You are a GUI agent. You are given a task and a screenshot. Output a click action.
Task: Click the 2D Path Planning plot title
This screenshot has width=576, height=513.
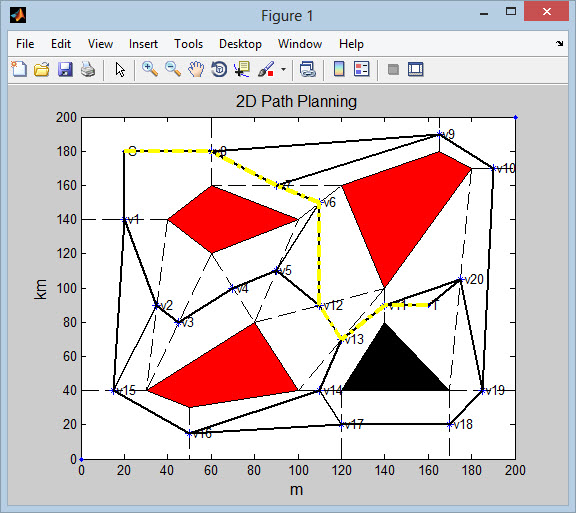tap(296, 101)
